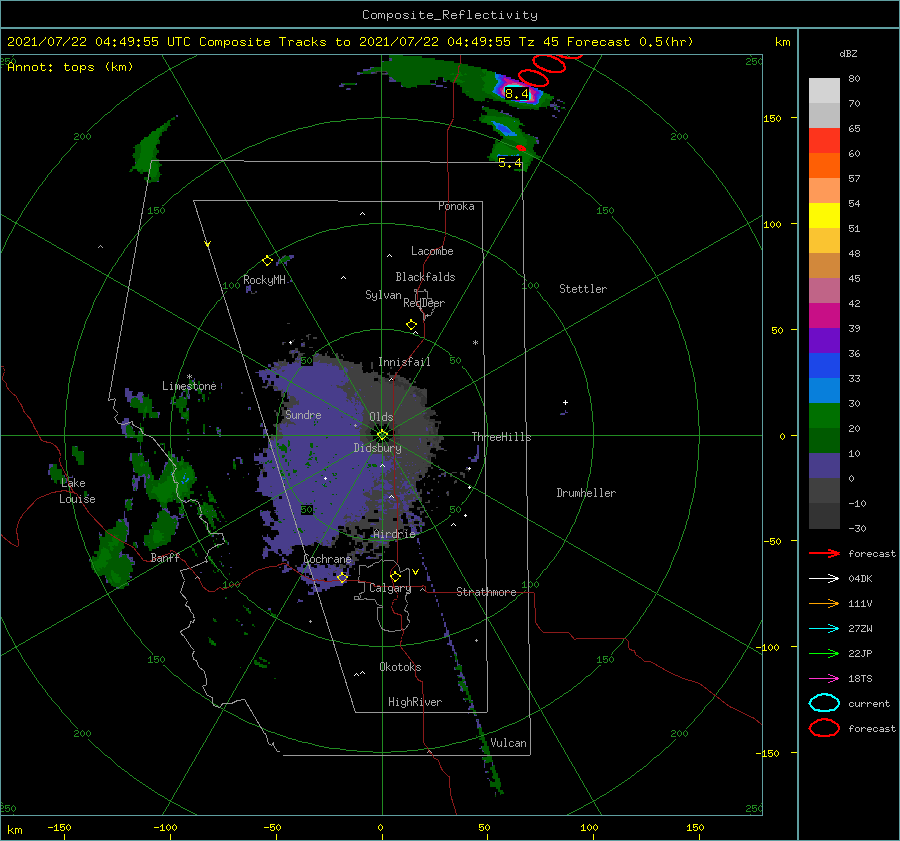This screenshot has height=841, width=900.
Task: Click the Drumheller label
Action: pyautogui.click(x=586, y=493)
